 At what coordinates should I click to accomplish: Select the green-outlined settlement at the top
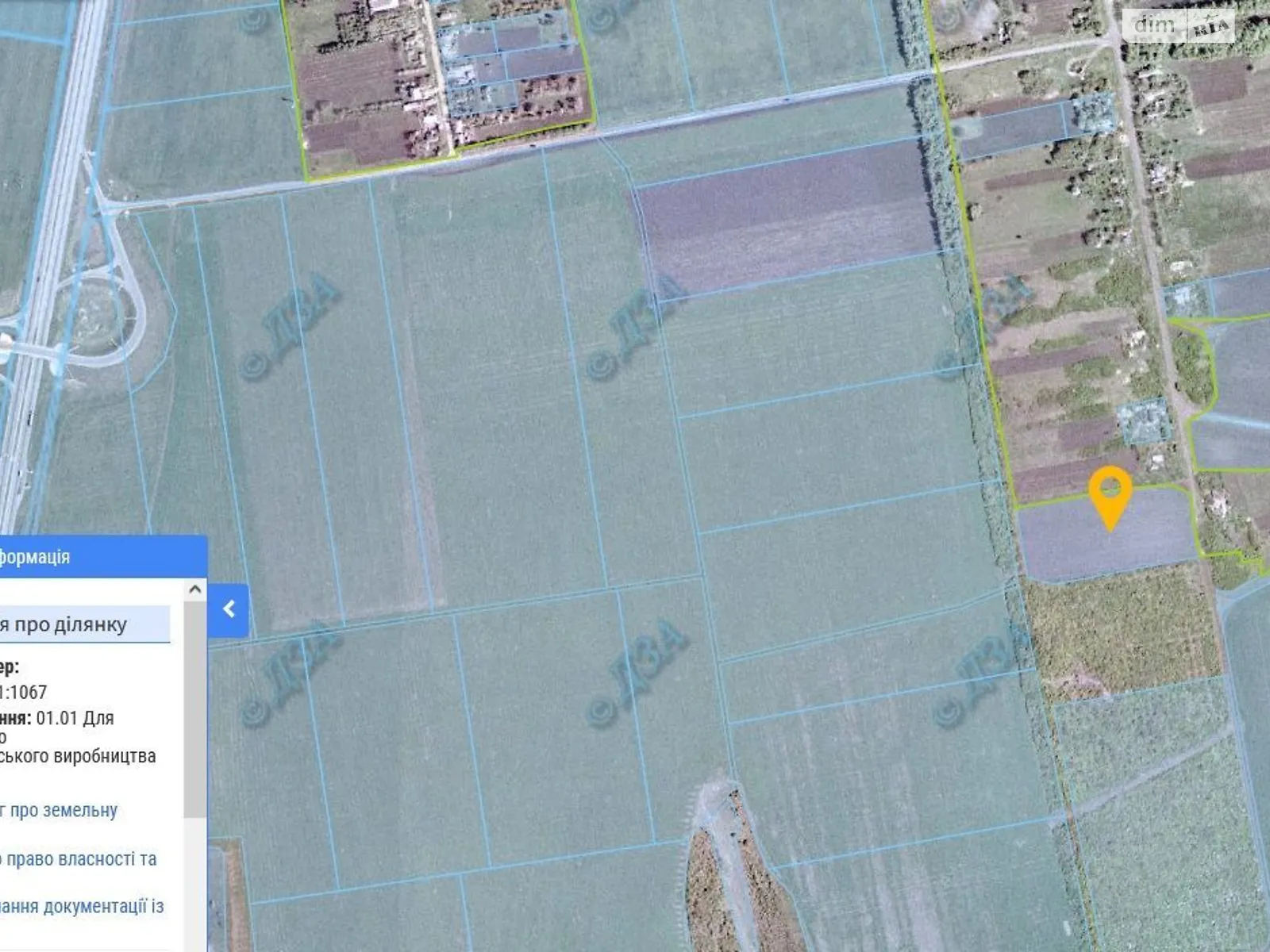pos(444,87)
